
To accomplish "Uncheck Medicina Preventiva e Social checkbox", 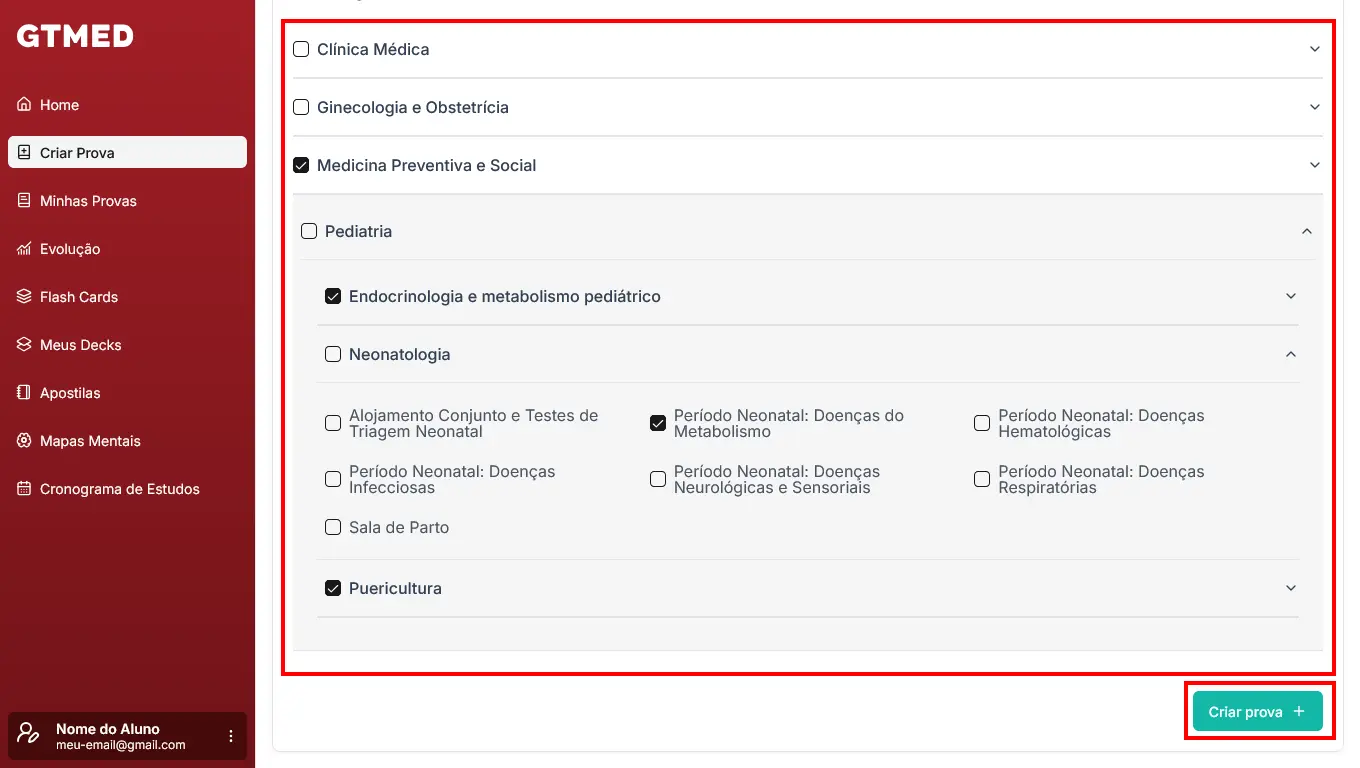I will (x=301, y=165).
